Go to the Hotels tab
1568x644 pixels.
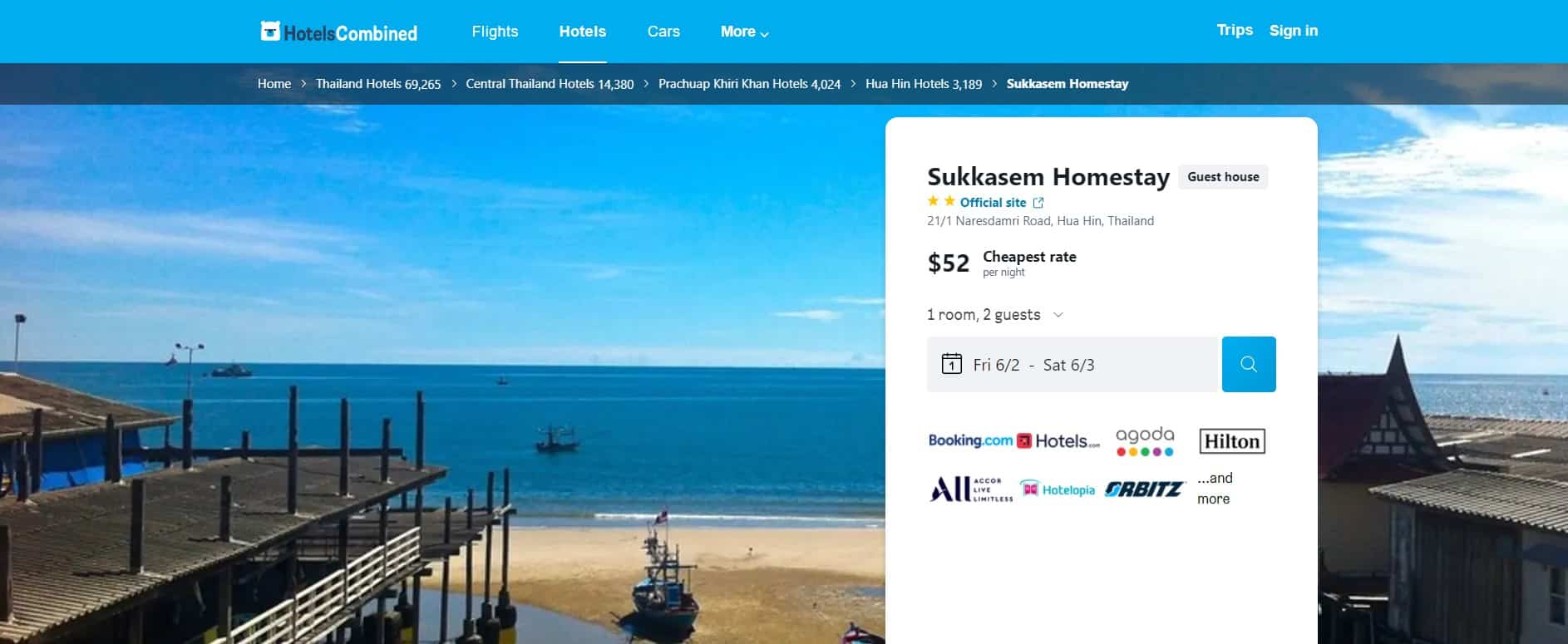(583, 32)
